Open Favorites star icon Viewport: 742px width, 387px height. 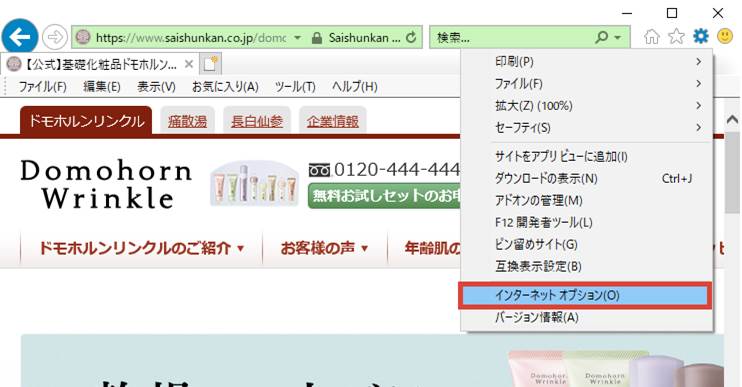pyautogui.click(x=676, y=36)
